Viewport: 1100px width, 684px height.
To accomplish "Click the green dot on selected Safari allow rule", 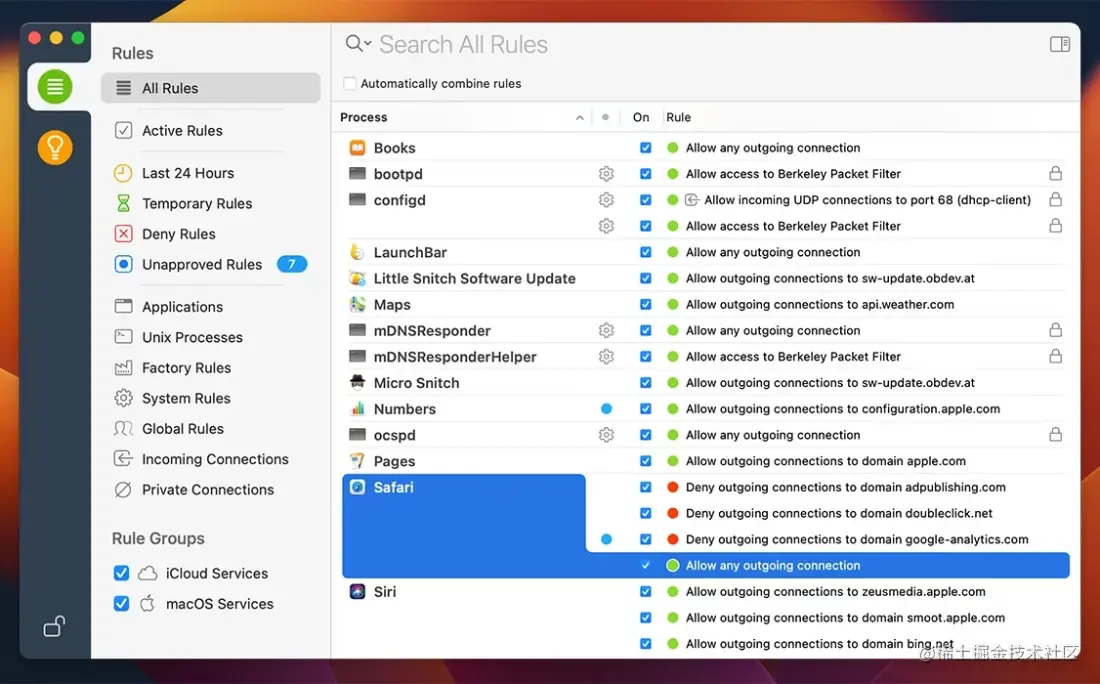I will pos(672,565).
